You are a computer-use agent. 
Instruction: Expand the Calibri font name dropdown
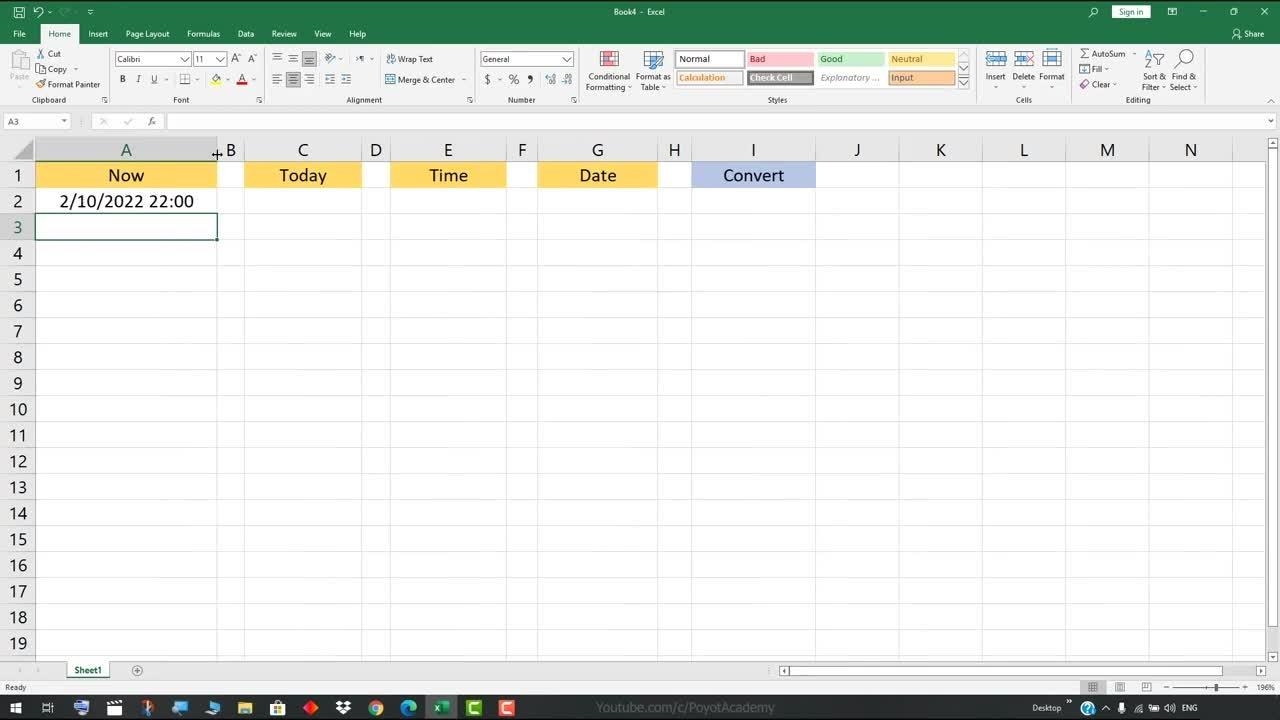click(x=185, y=59)
